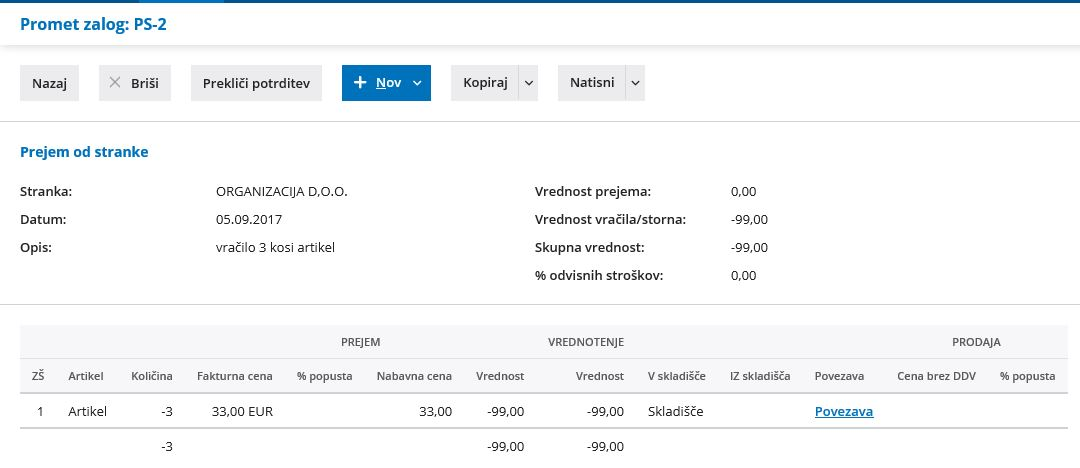Open the Natisni dropdown arrow
1080x468 pixels.
(x=635, y=83)
